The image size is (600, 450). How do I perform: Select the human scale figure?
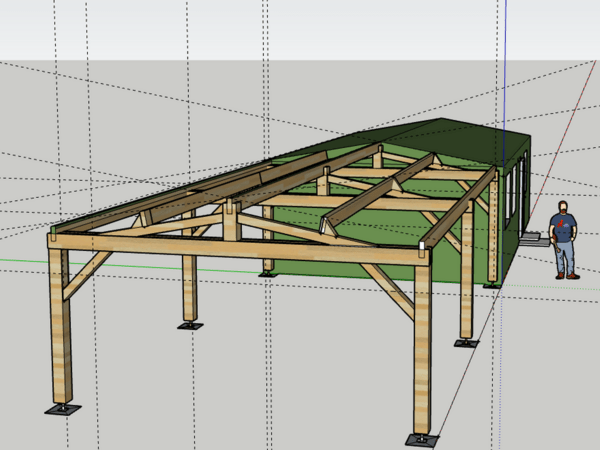coord(566,242)
